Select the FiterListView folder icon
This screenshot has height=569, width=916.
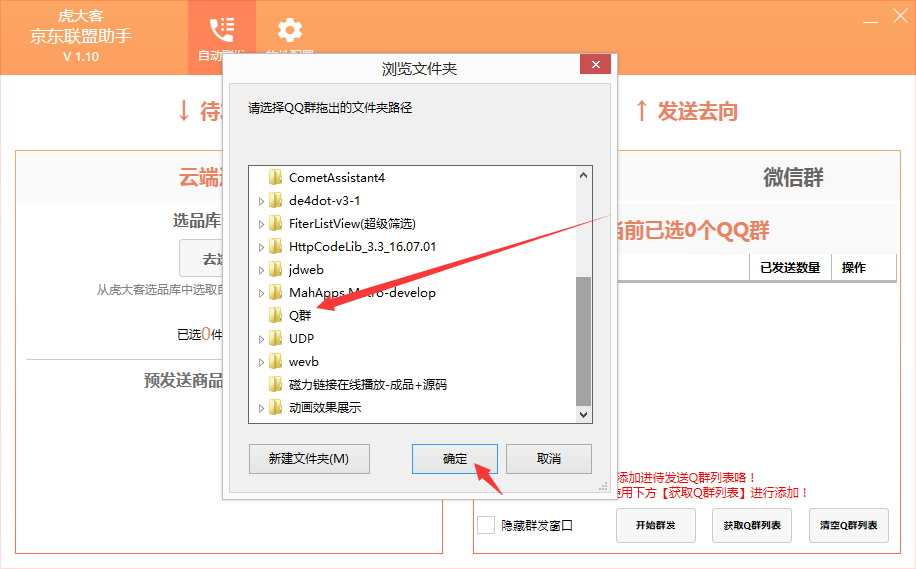point(276,224)
